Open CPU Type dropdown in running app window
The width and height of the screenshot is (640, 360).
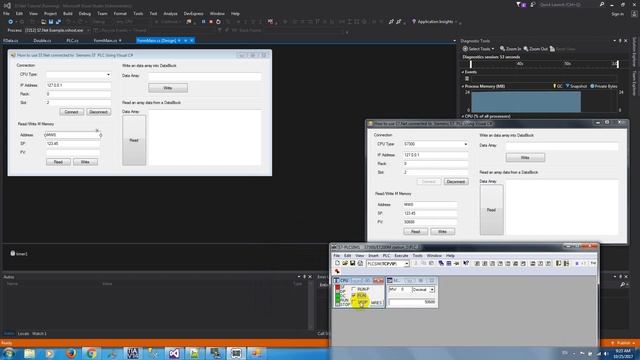465,144
